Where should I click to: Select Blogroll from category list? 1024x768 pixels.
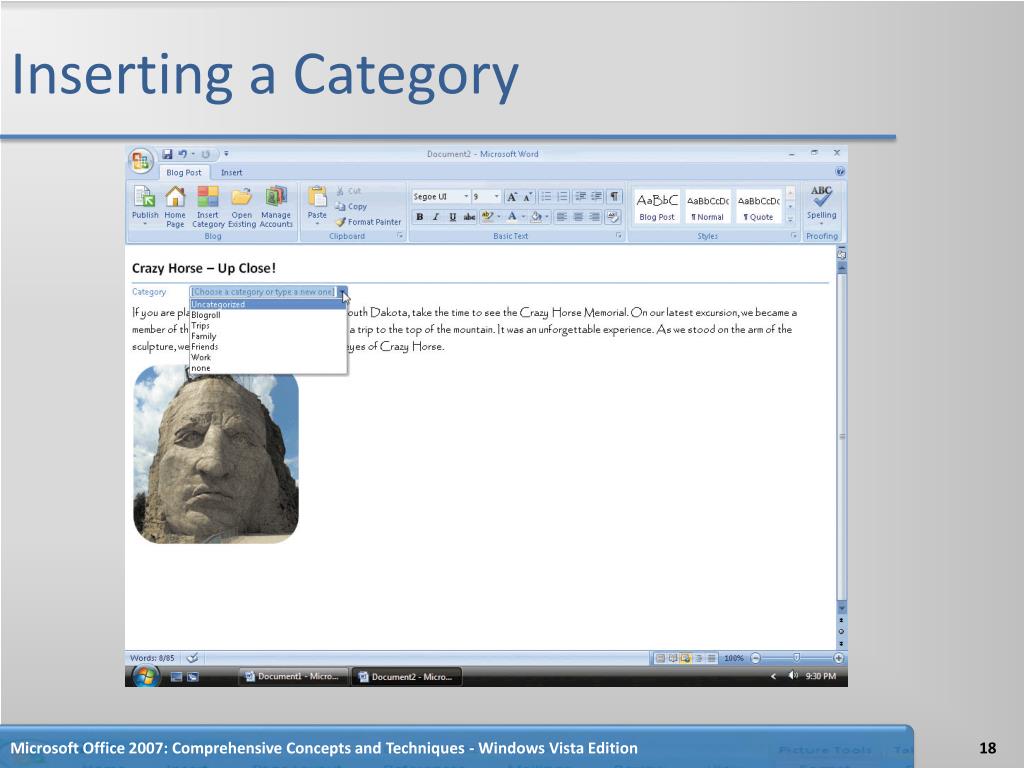click(x=268, y=315)
